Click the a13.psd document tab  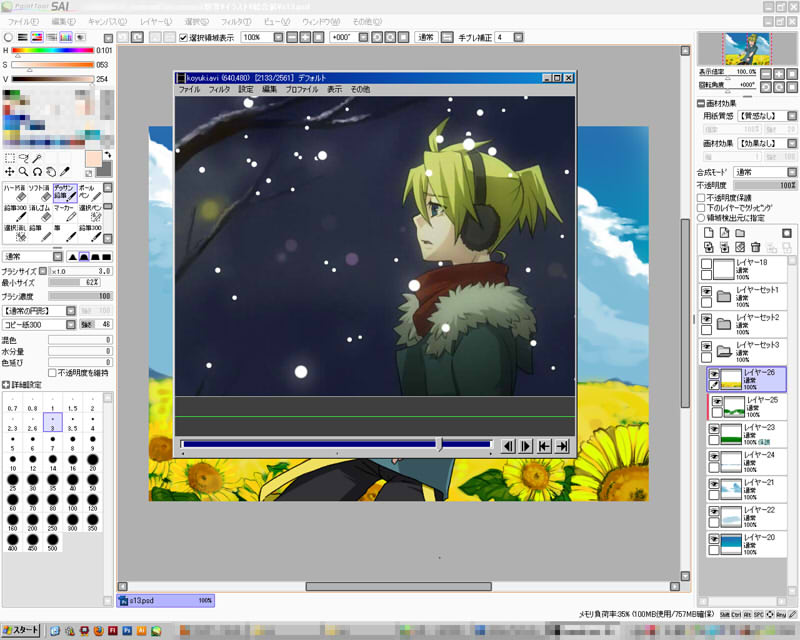[x=166, y=601]
